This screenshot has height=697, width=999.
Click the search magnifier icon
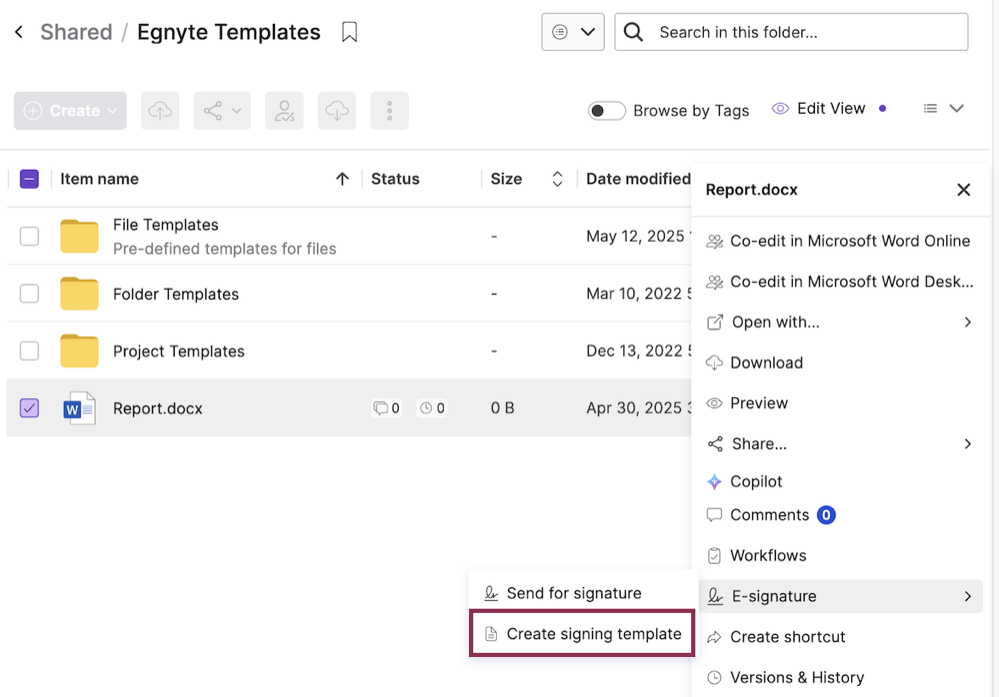tap(633, 32)
